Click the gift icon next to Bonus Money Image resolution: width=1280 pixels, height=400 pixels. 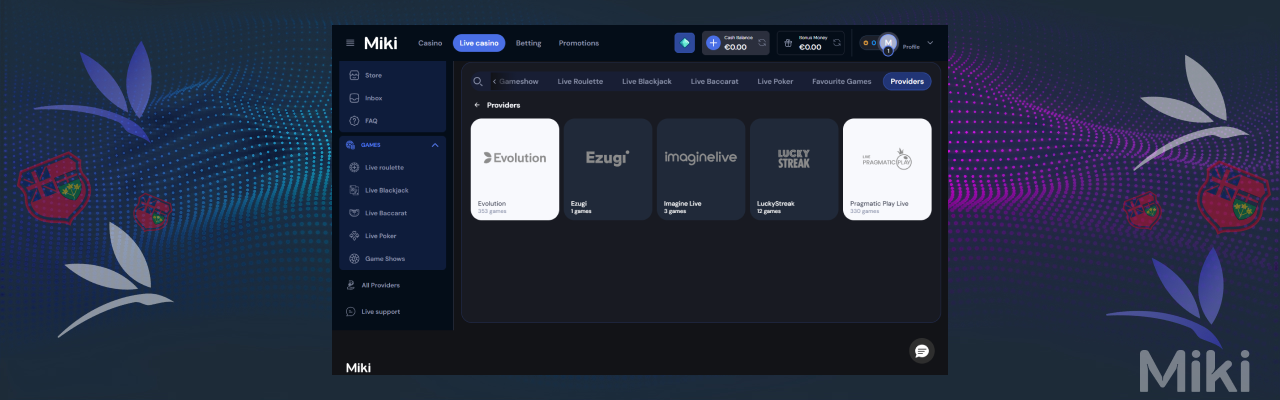pyautogui.click(x=788, y=43)
